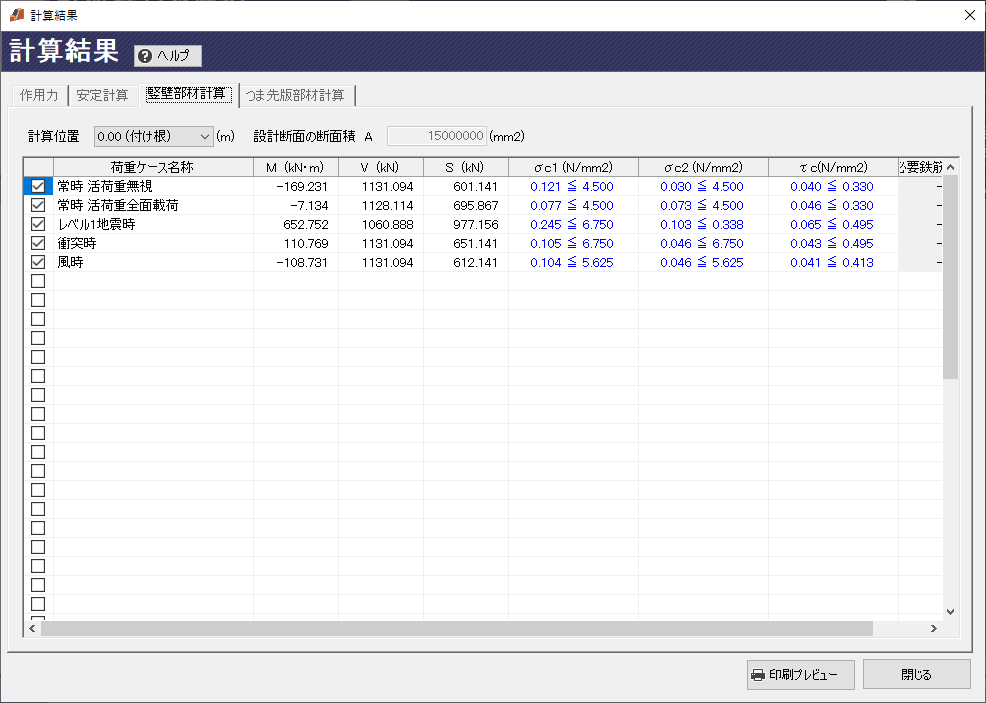Click the σc1 result 0.104 ≦ 5.625
Screen dimensions: 986x703
coord(572,262)
